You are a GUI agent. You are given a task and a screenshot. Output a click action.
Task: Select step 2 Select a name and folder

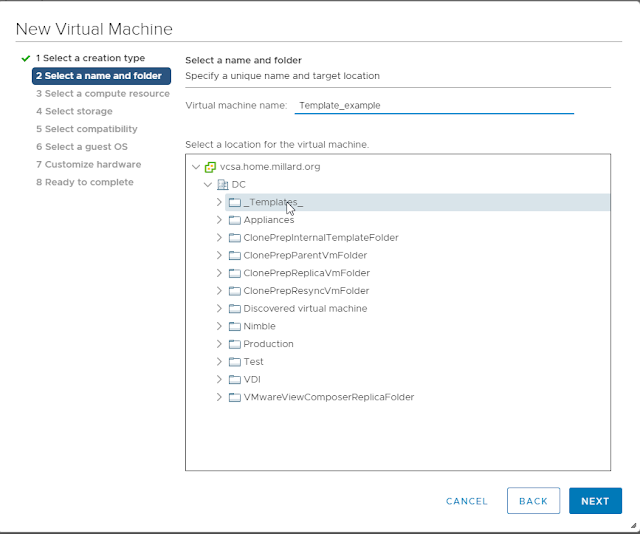[102, 76]
